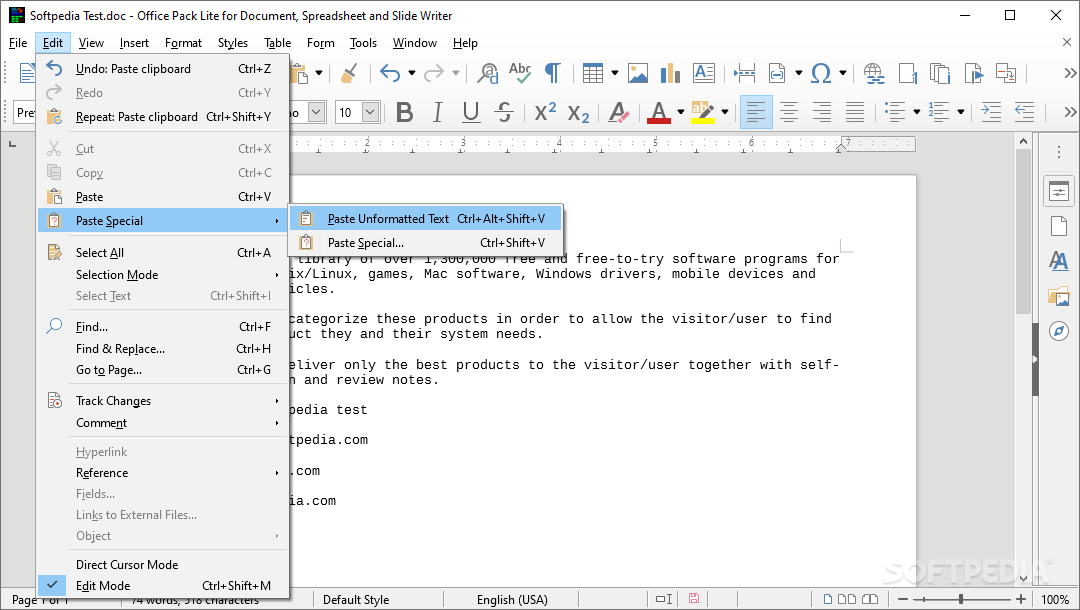The width and height of the screenshot is (1080, 610).
Task: Toggle Align Left paragraph button
Action: [x=756, y=112]
